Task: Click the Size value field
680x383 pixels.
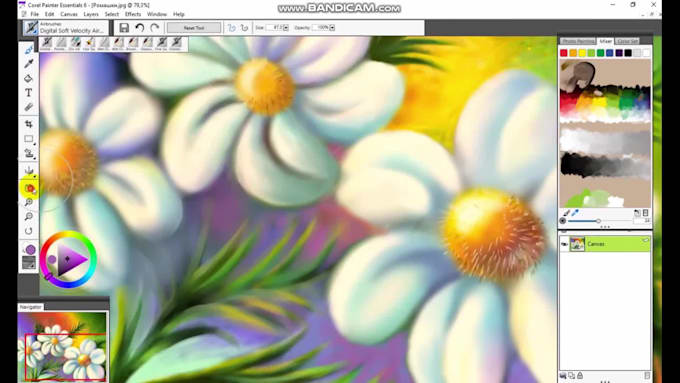Action: (x=275, y=28)
